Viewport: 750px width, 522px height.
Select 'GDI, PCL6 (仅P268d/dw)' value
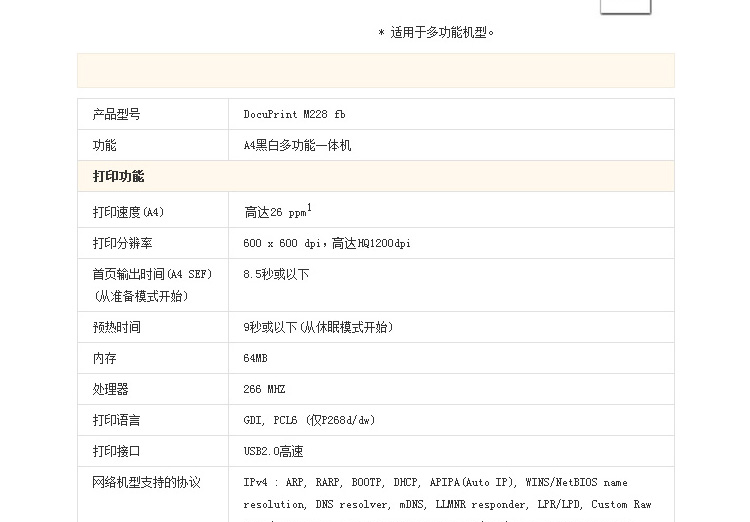tap(309, 421)
